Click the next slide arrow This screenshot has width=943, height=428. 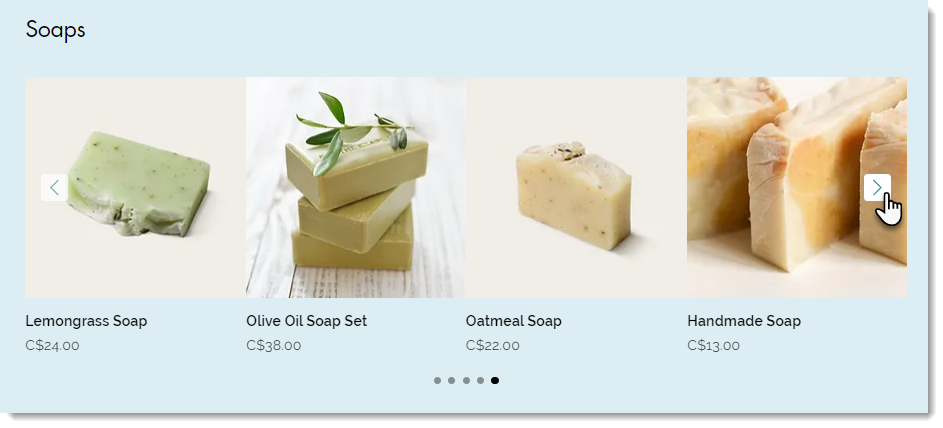(877, 188)
